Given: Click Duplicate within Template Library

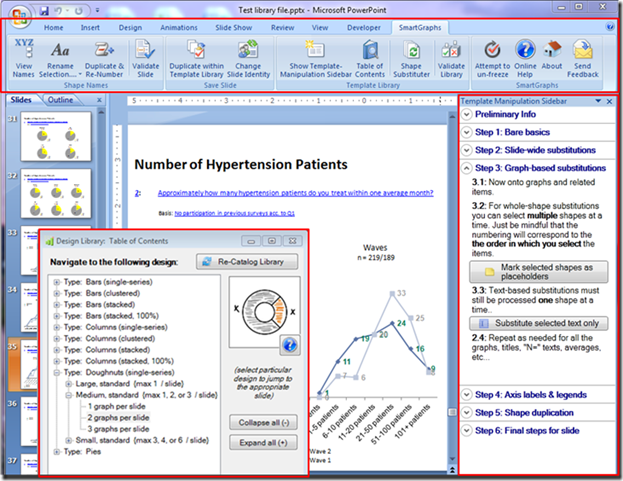Looking at the screenshot, I should [196, 58].
